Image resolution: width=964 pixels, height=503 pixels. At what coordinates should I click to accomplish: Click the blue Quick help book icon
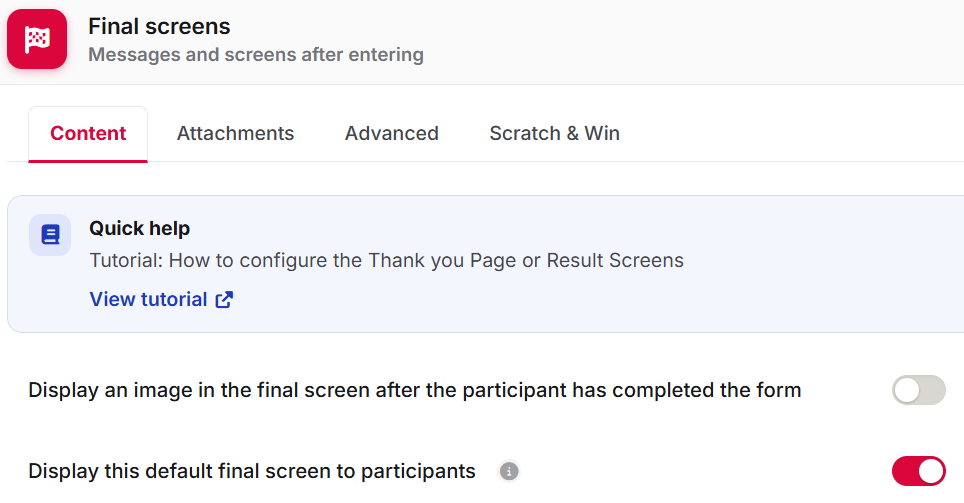(50, 235)
